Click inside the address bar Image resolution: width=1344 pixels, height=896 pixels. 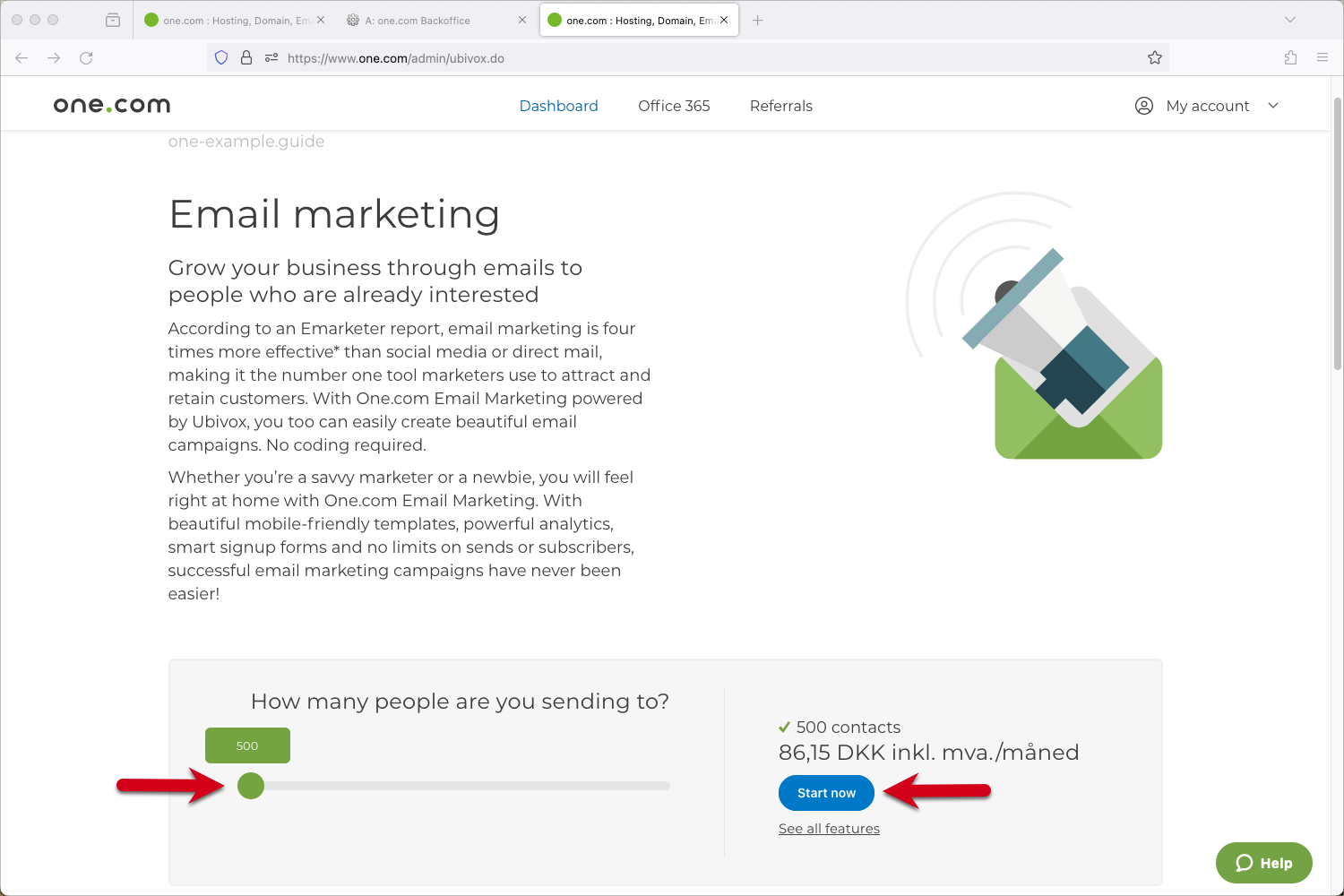click(627, 57)
